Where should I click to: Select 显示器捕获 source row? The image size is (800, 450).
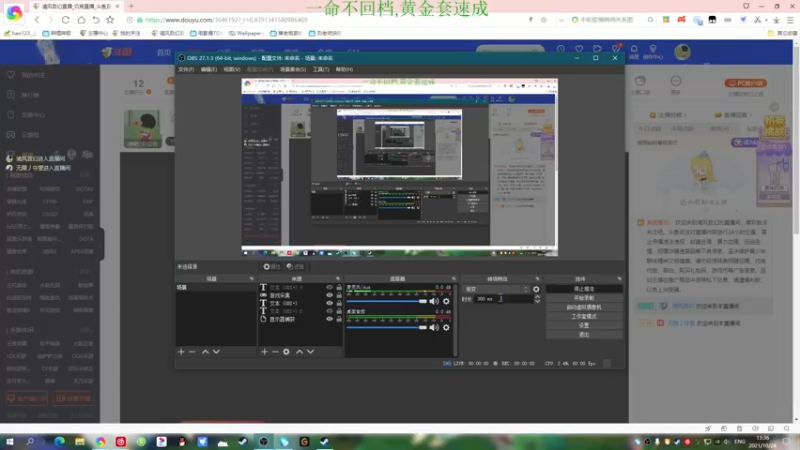[x=301, y=319]
